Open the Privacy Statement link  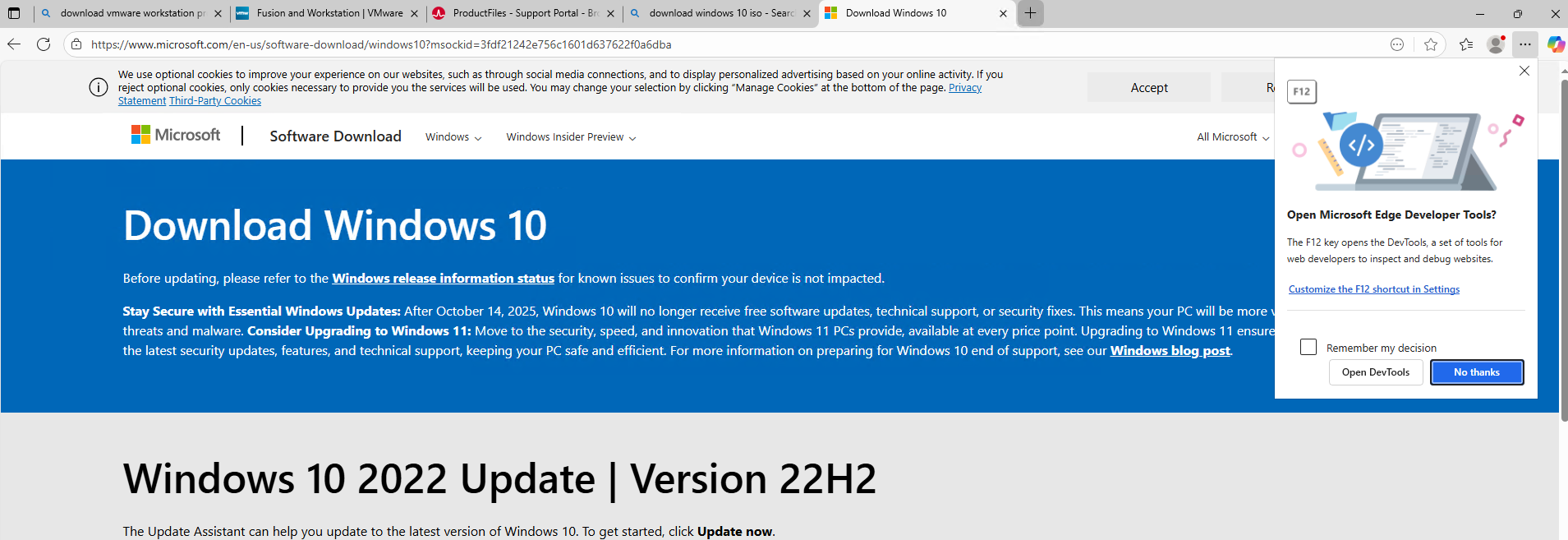coord(965,88)
